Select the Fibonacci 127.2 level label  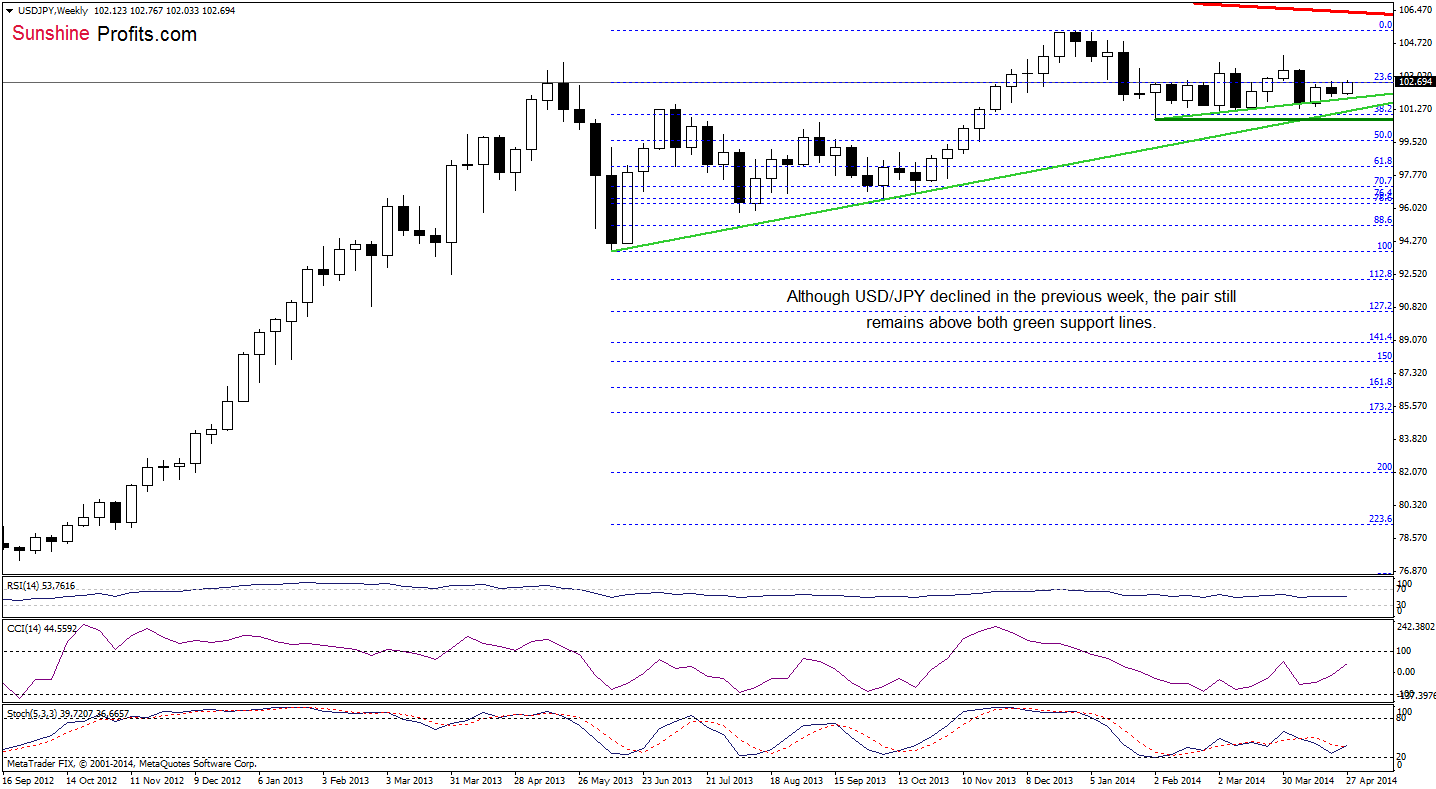(1382, 306)
